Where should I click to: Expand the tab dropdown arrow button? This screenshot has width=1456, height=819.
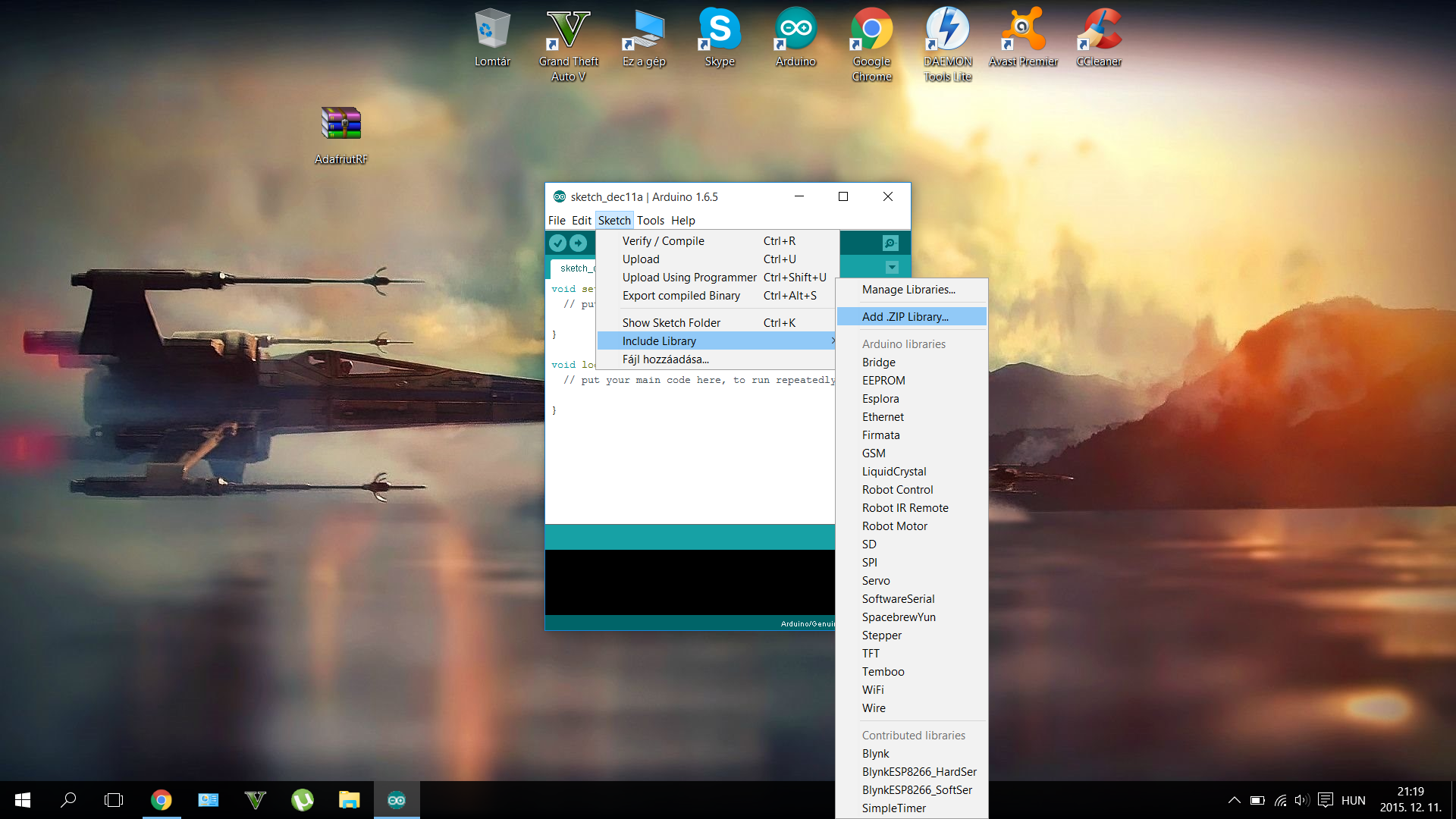[892, 267]
